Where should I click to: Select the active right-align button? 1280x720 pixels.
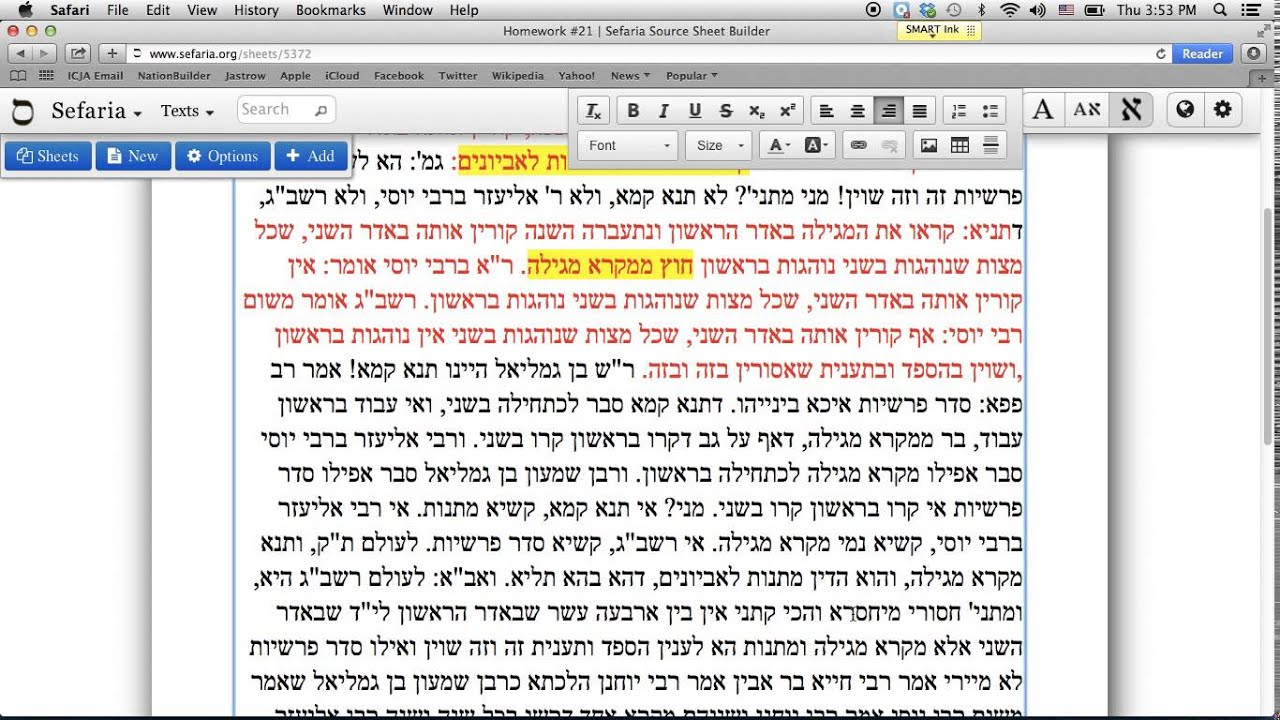point(888,111)
